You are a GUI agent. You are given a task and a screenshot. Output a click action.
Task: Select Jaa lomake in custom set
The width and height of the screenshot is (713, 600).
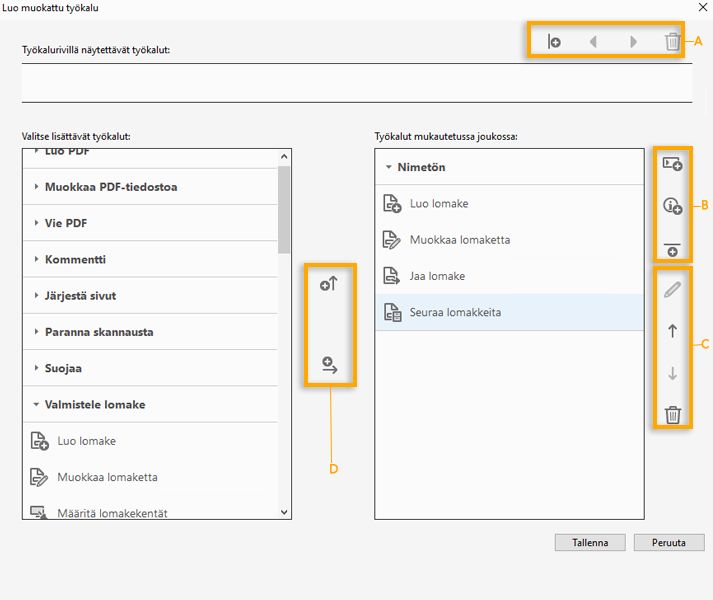pos(437,276)
